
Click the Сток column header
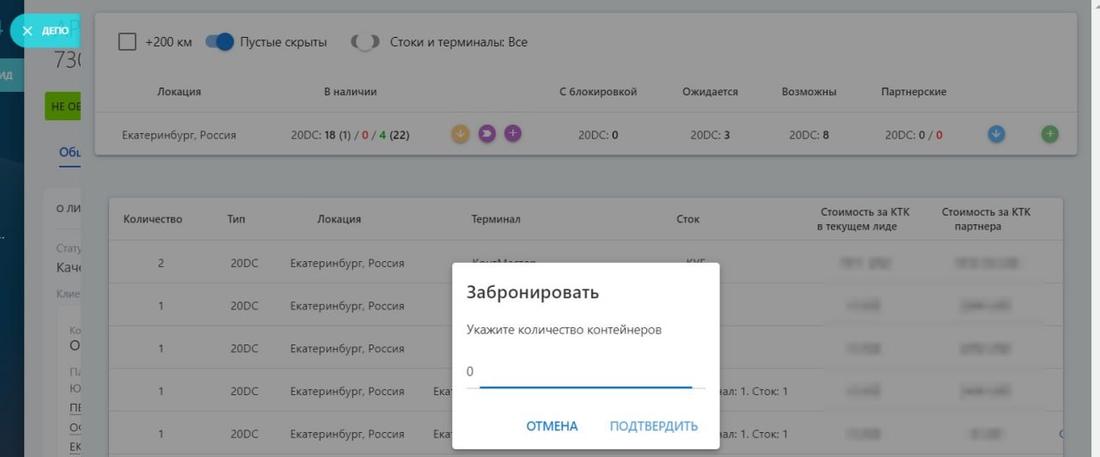click(688, 219)
